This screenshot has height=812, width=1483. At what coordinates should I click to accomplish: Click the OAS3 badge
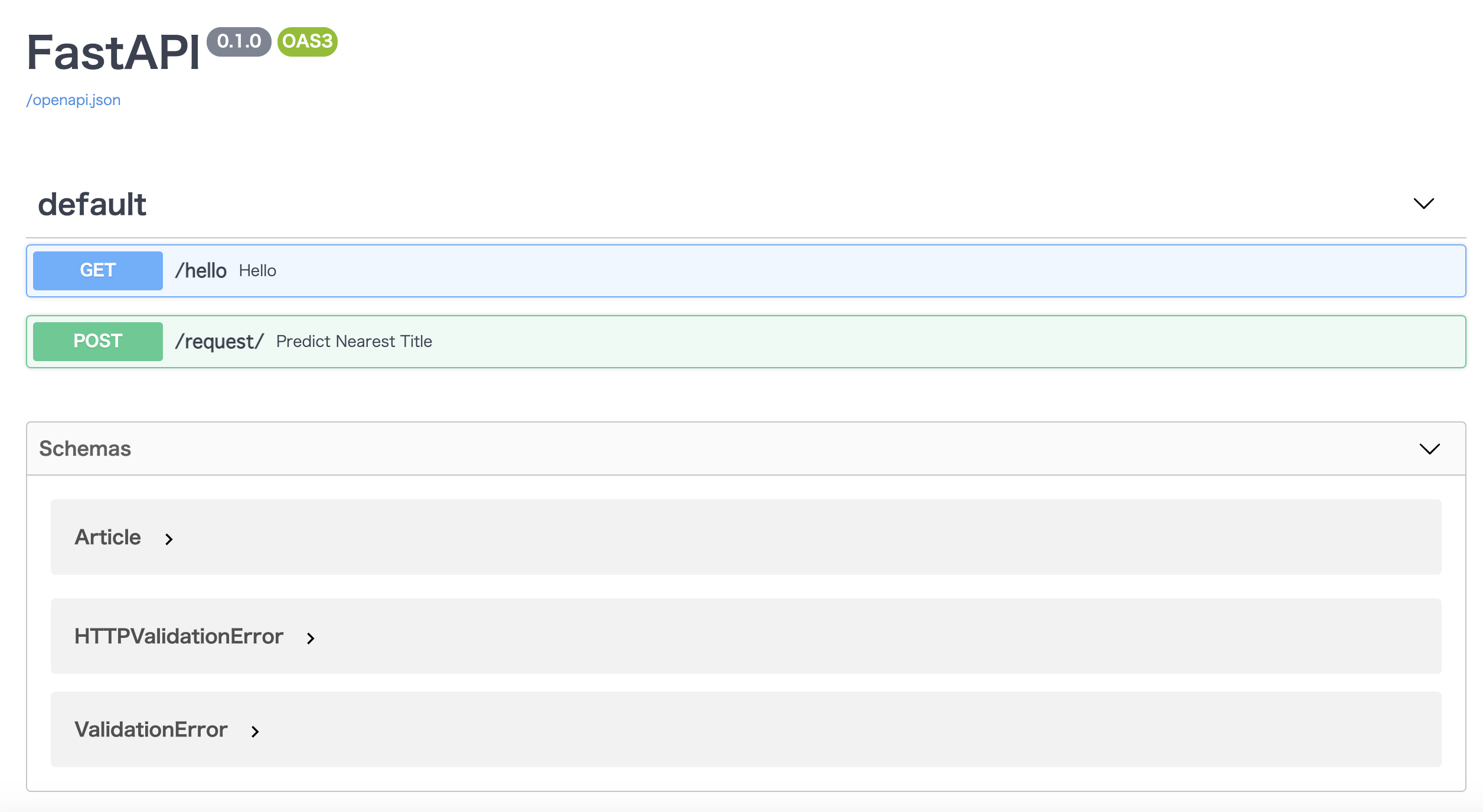click(307, 42)
